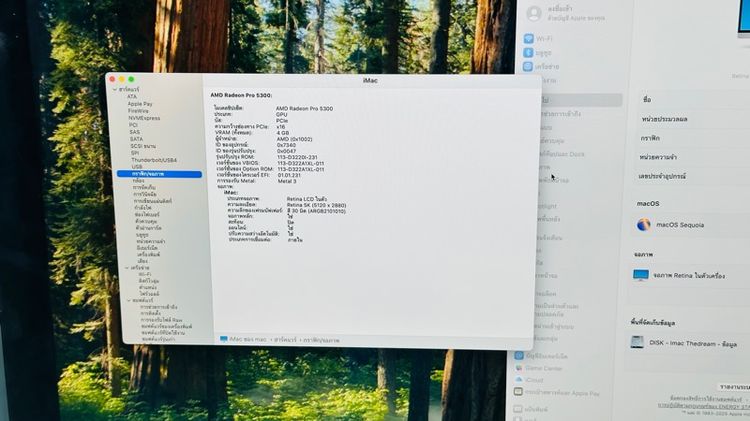Select FireWire in the hardware list
This screenshot has height=421, width=750.
(x=138, y=111)
